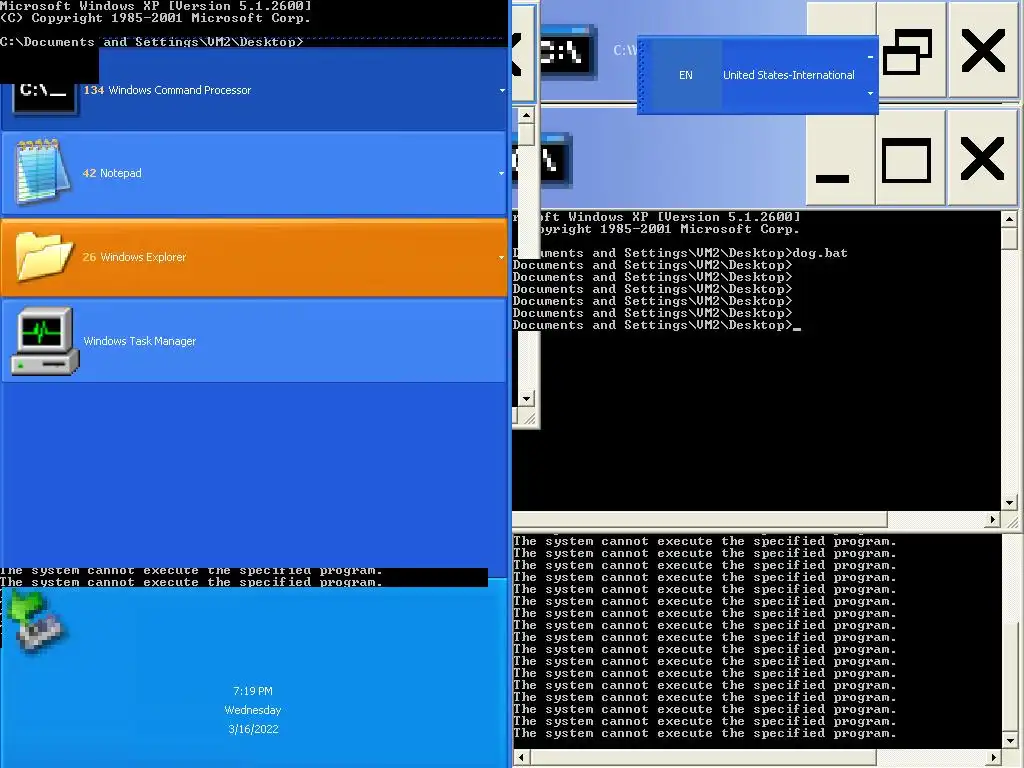
Task: Click the Wednesday day label
Action: coord(253,710)
